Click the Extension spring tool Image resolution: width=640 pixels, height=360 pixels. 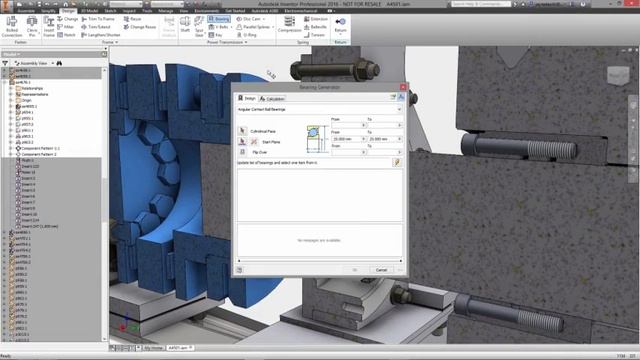click(x=316, y=19)
